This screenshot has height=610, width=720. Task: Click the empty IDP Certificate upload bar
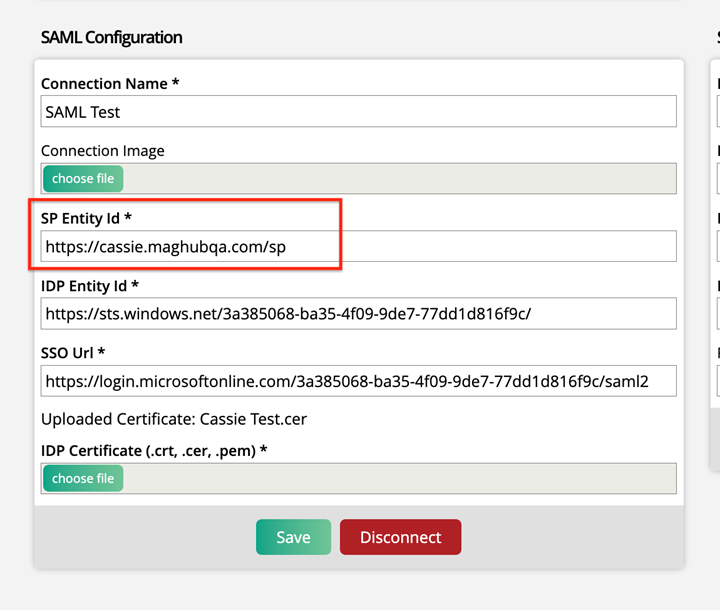pos(400,478)
